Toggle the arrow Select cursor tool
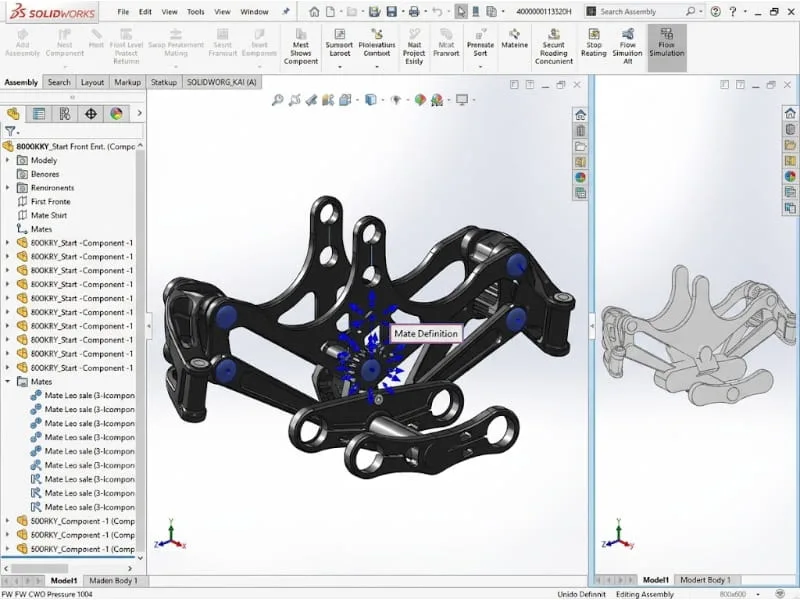 [461, 11]
